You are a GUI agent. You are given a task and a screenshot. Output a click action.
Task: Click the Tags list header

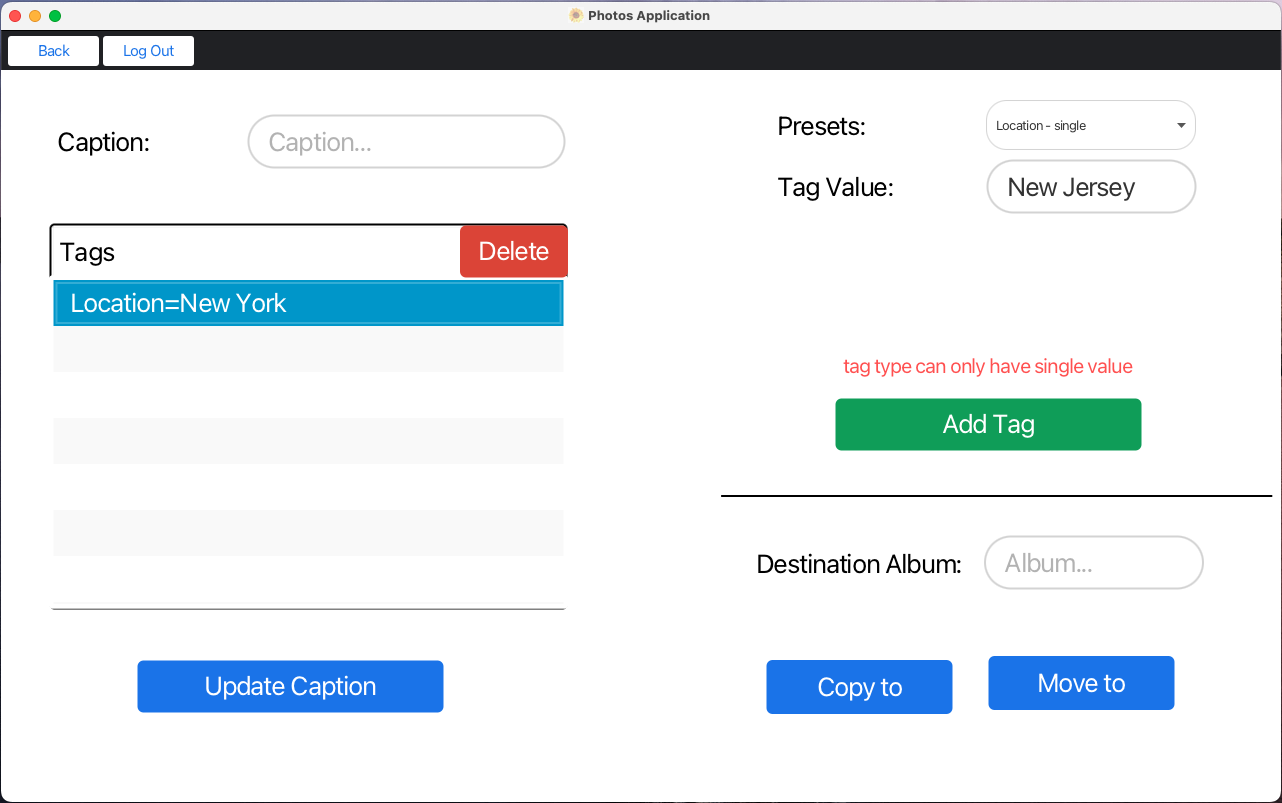pyautogui.click(x=200, y=251)
